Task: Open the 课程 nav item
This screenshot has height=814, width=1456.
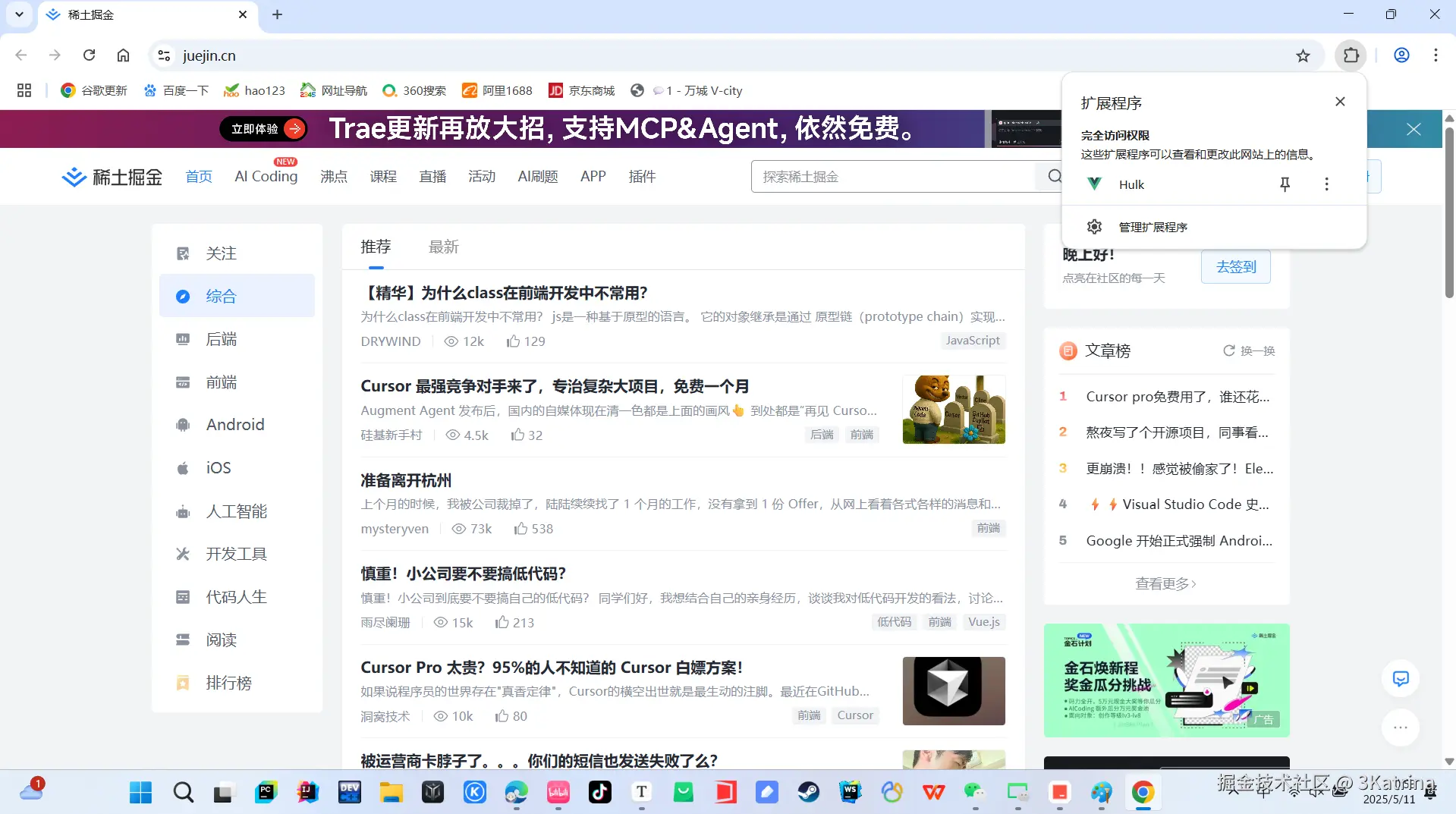Action: (383, 177)
